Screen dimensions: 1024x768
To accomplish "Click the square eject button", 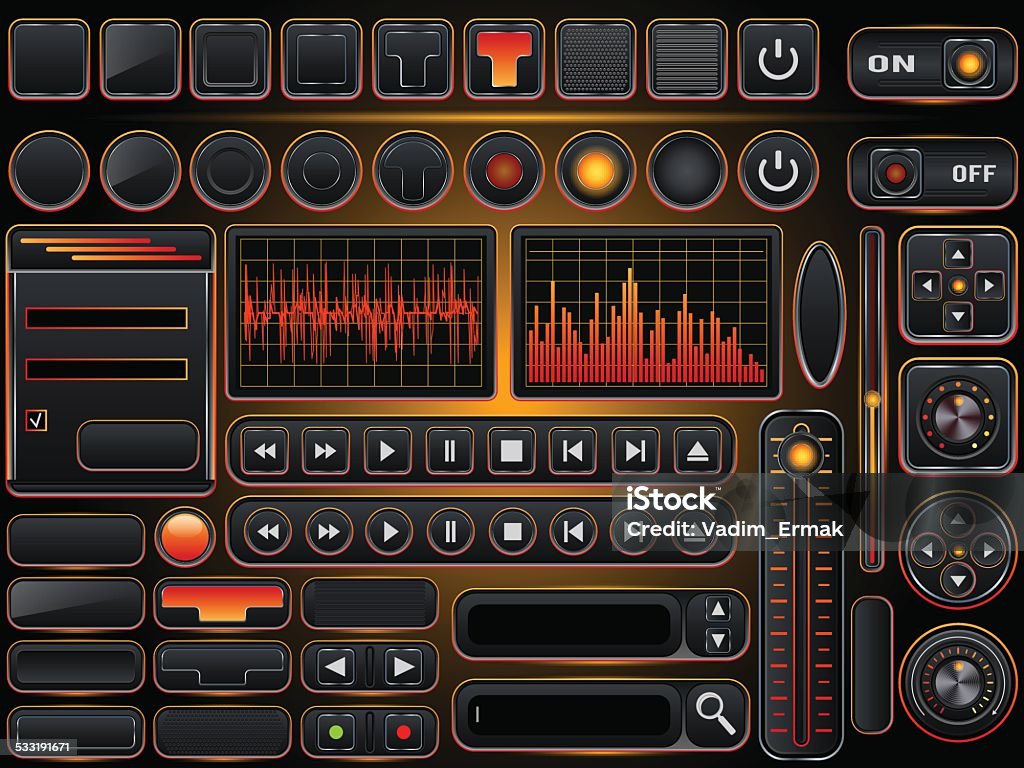I will tap(697, 451).
